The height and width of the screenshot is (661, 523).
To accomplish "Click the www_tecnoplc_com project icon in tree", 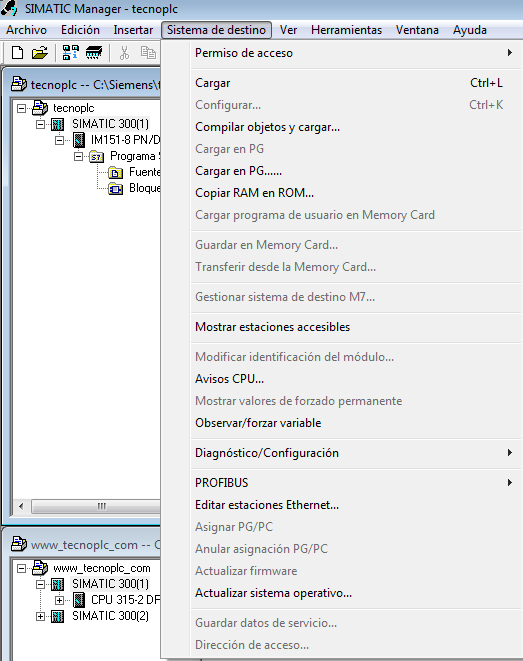I will (x=40, y=568).
